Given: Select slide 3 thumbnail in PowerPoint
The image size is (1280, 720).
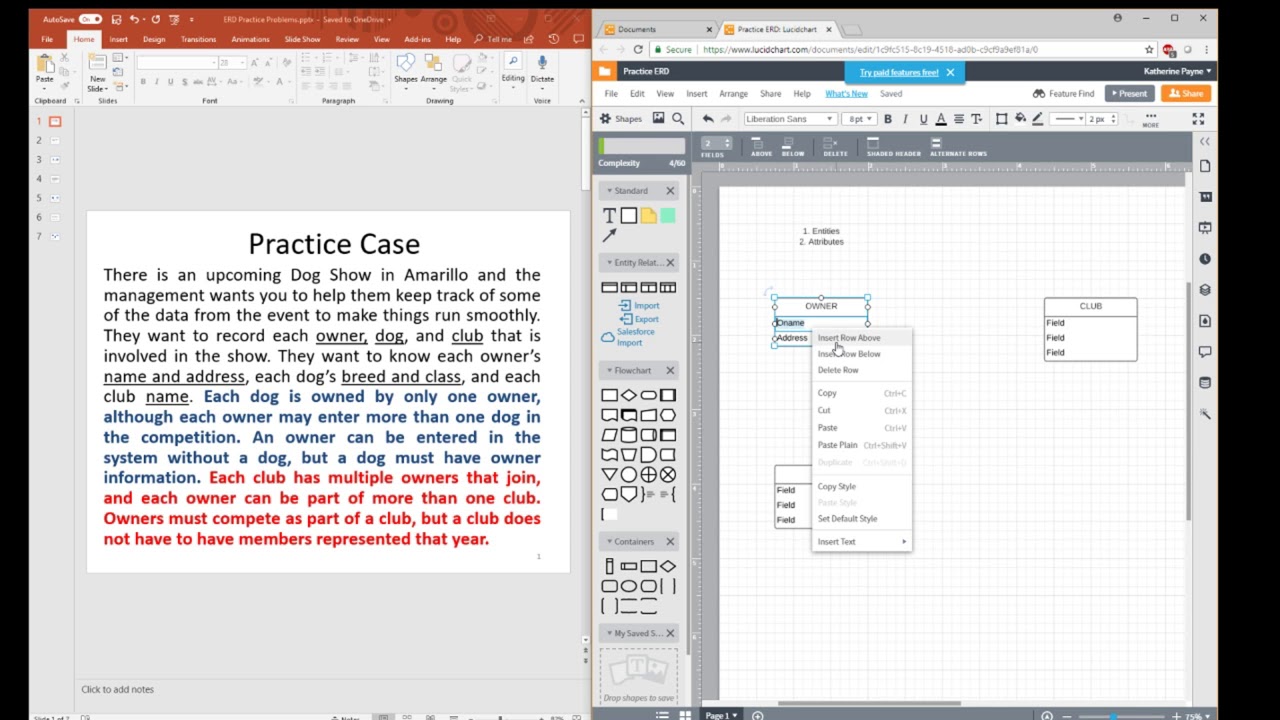Looking at the screenshot, I should (55, 160).
